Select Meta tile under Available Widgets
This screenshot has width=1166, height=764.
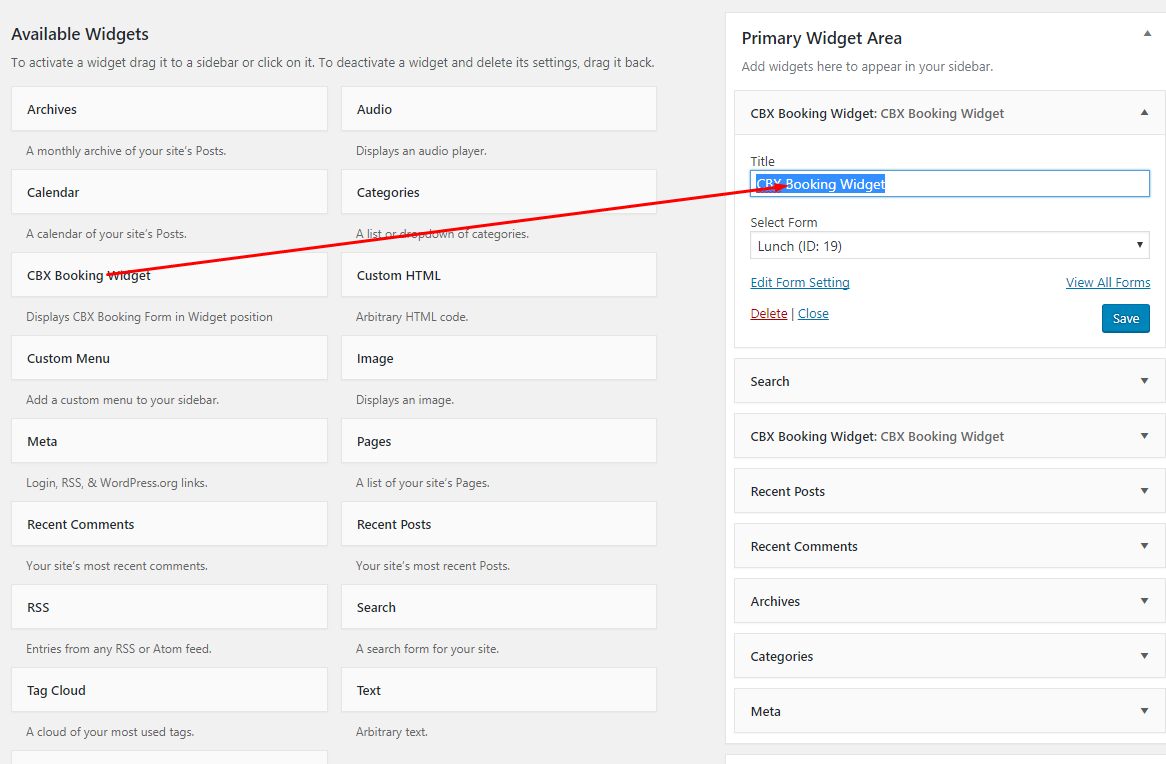pos(170,441)
